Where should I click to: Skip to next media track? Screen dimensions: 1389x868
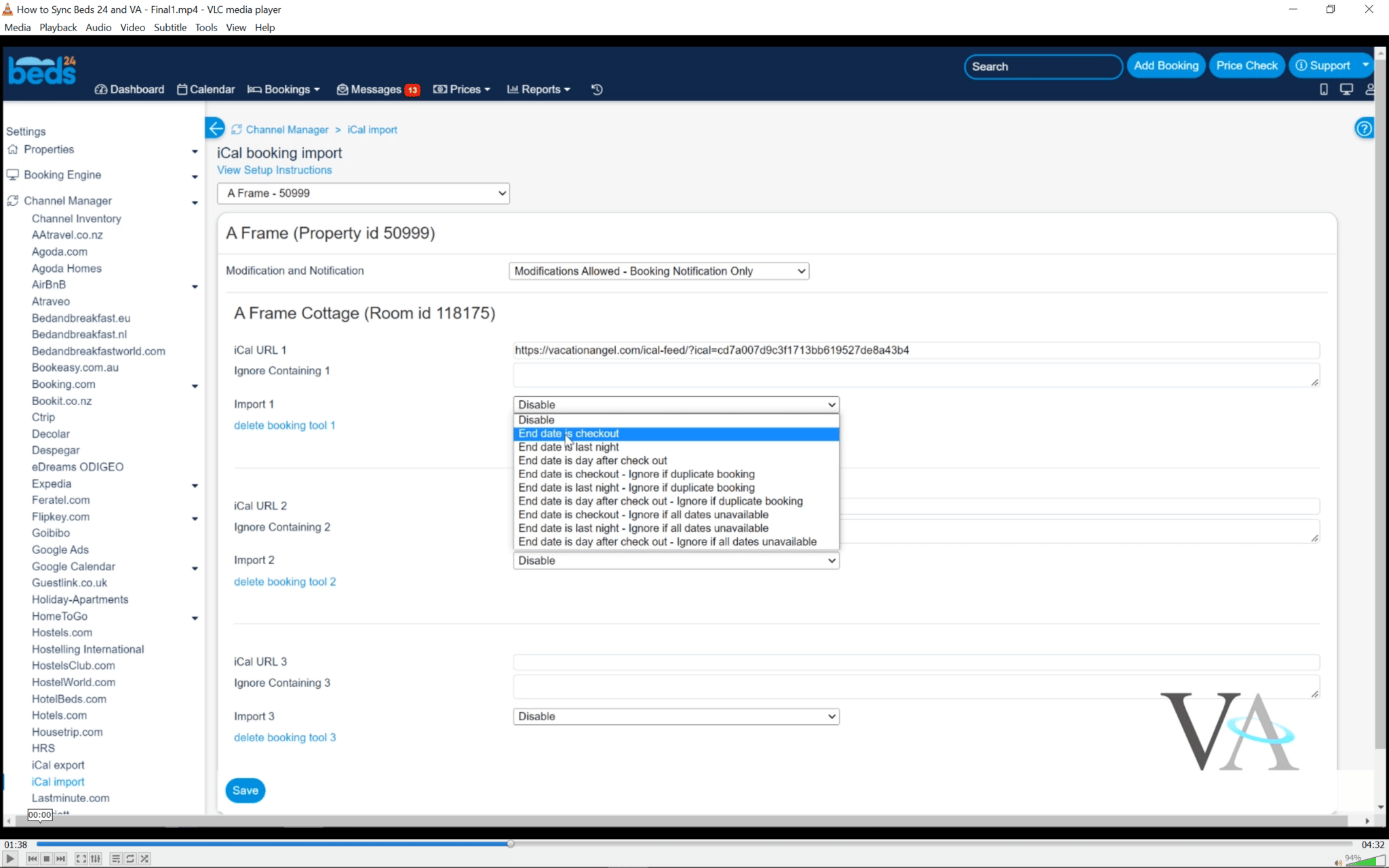click(x=61, y=859)
